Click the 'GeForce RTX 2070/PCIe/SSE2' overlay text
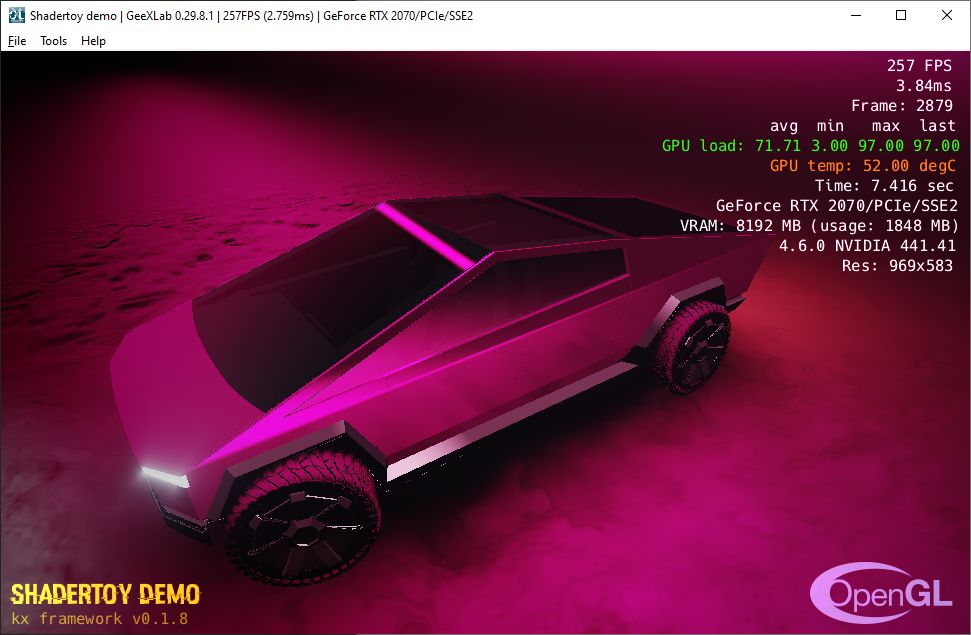Screen dimensions: 971x635 837,206
